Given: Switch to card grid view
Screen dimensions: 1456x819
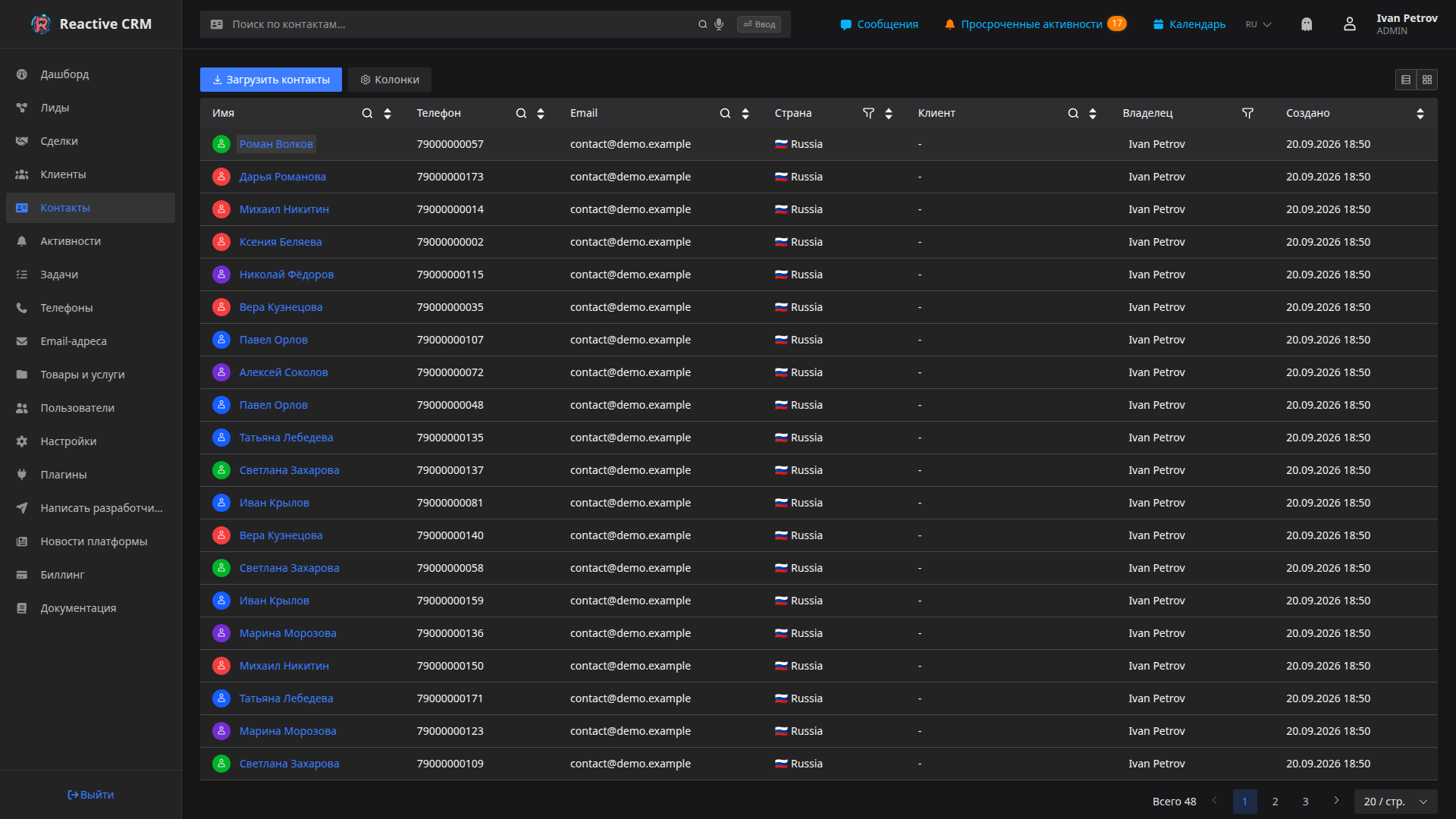Looking at the screenshot, I should pos(1427,80).
